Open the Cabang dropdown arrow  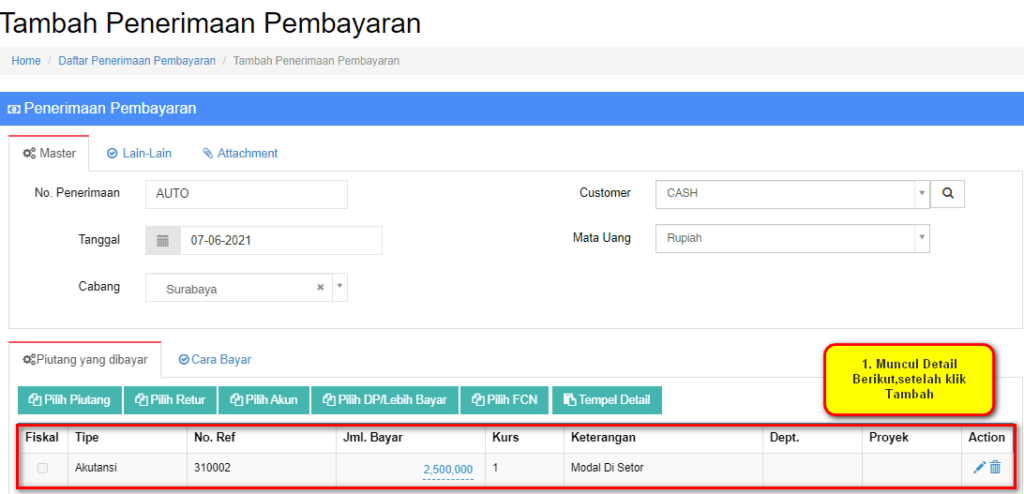[x=339, y=288]
